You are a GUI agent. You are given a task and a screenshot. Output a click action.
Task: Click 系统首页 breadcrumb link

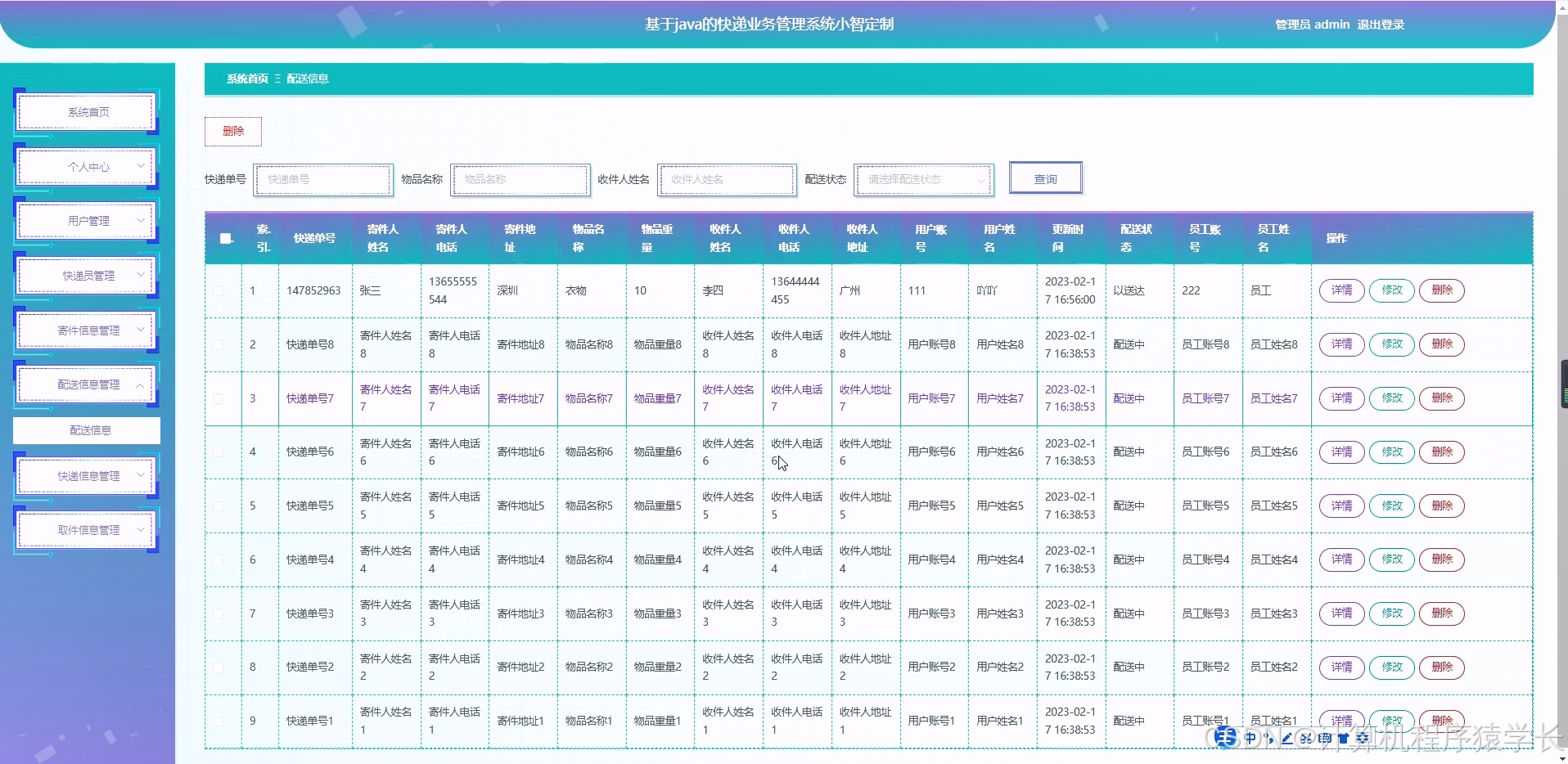(247, 79)
